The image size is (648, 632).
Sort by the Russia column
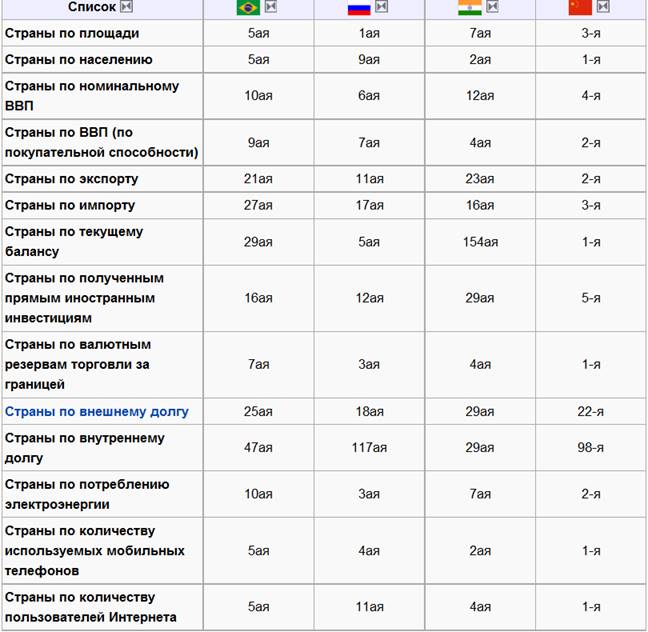coord(381,7)
